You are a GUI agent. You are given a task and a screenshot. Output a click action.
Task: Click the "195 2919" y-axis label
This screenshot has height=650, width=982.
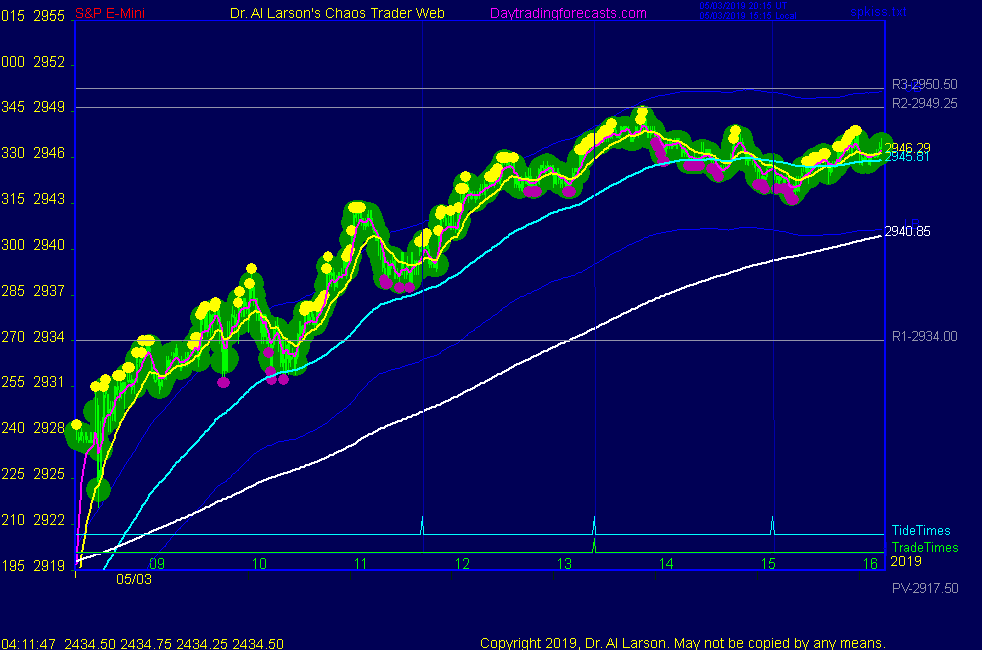(x=33, y=565)
